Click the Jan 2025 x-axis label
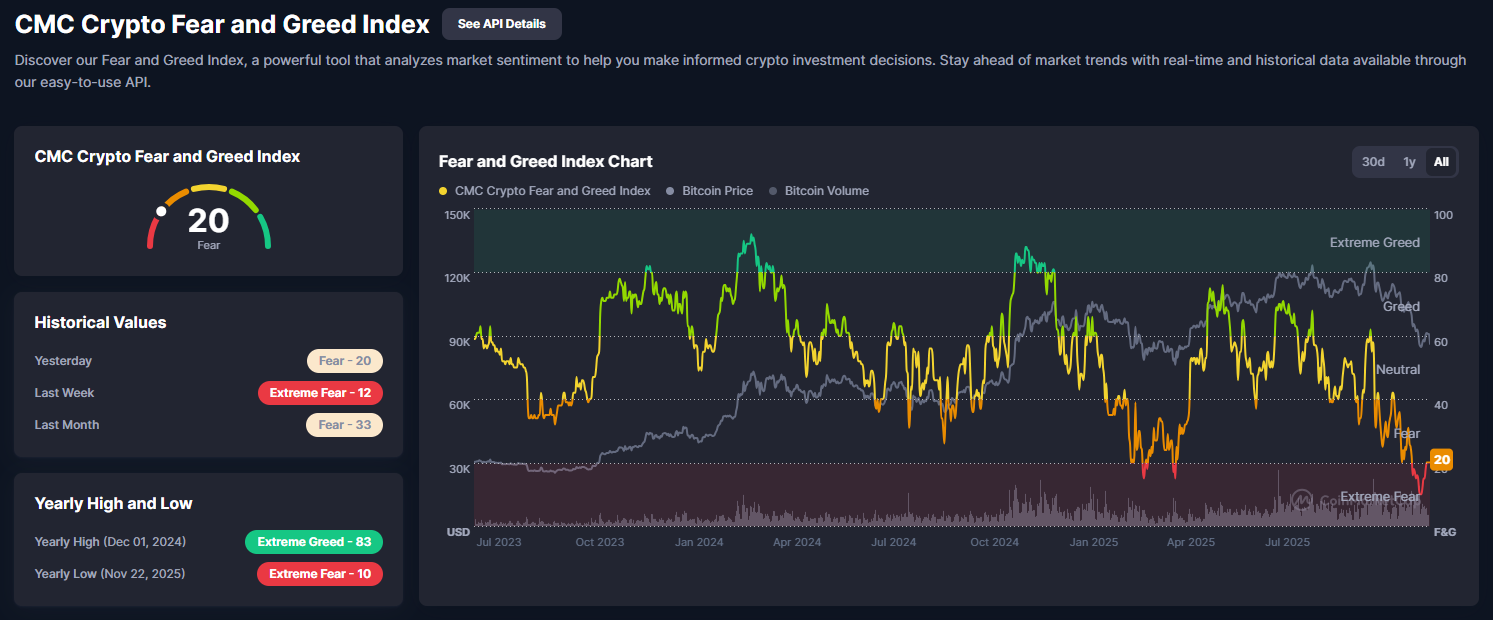Viewport: 1493px width, 620px height. coord(1092,542)
